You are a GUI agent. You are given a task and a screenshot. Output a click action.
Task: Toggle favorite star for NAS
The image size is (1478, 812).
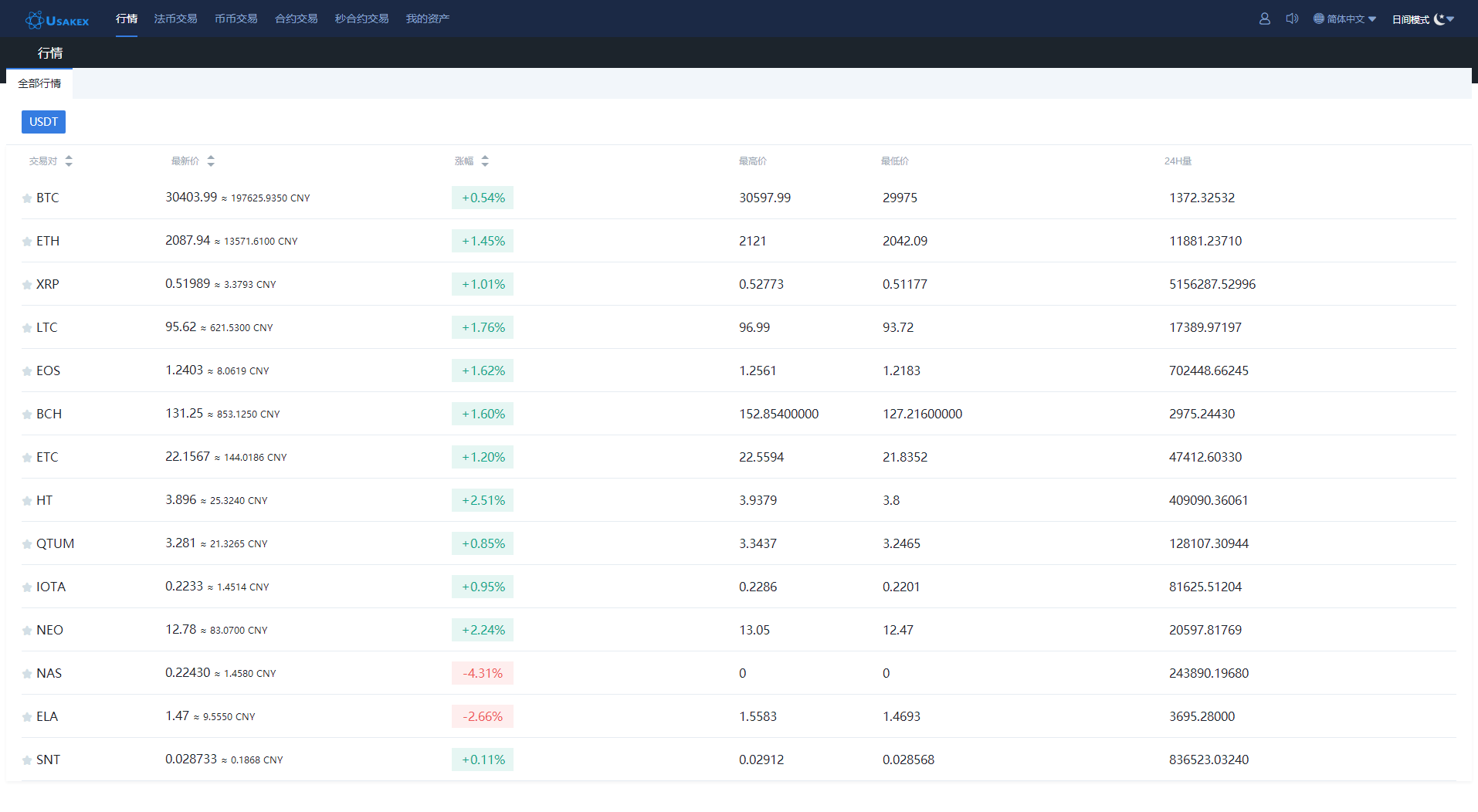click(27, 674)
